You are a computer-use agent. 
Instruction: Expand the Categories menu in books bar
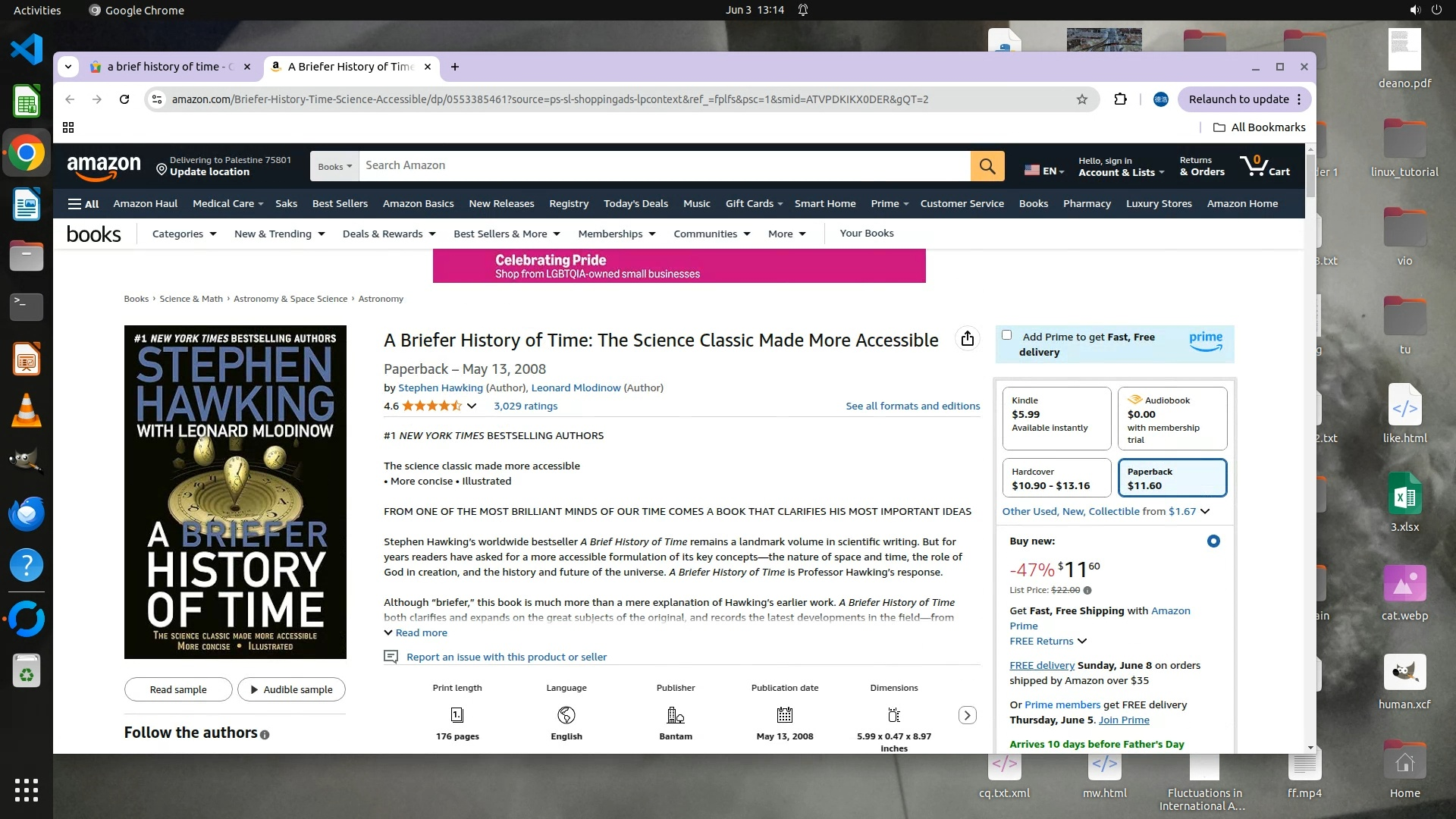click(184, 234)
